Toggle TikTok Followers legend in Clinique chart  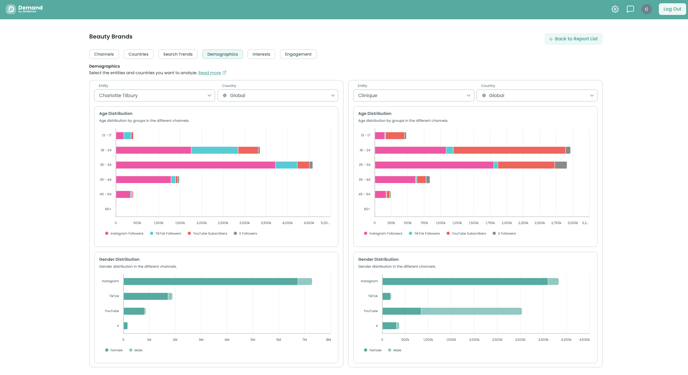pyautogui.click(x=424, y=234)
